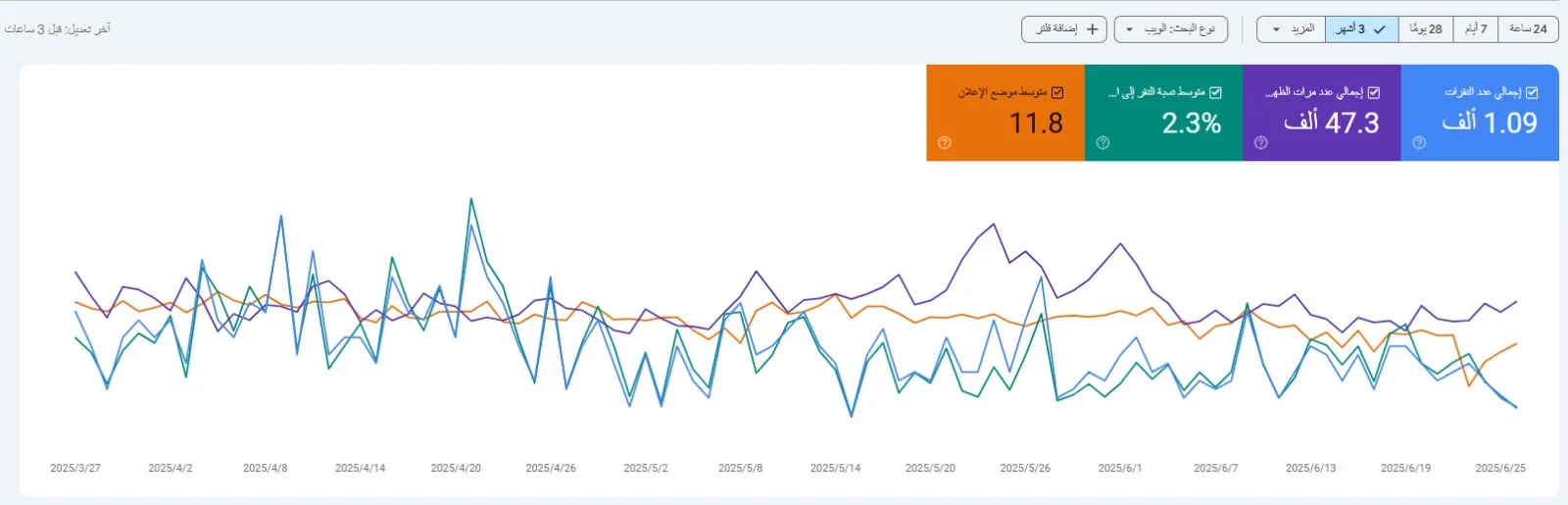Click the 2025/6/19 date label

[x=1405, y=468]
